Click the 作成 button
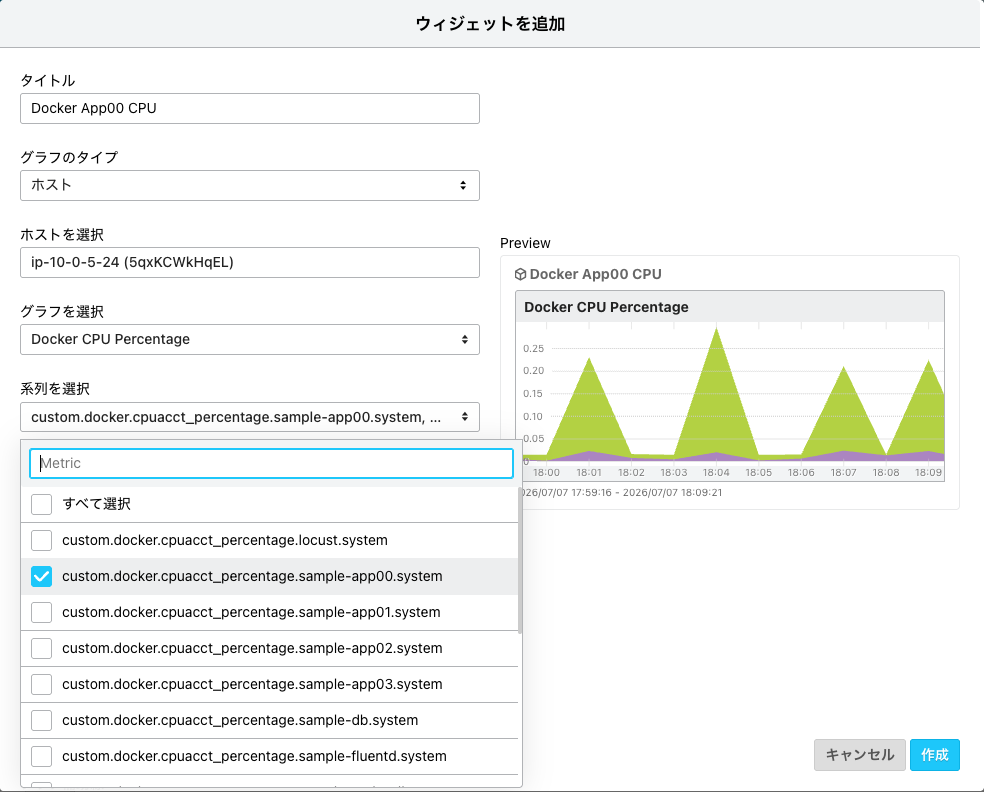 click(x=934, y=755)
